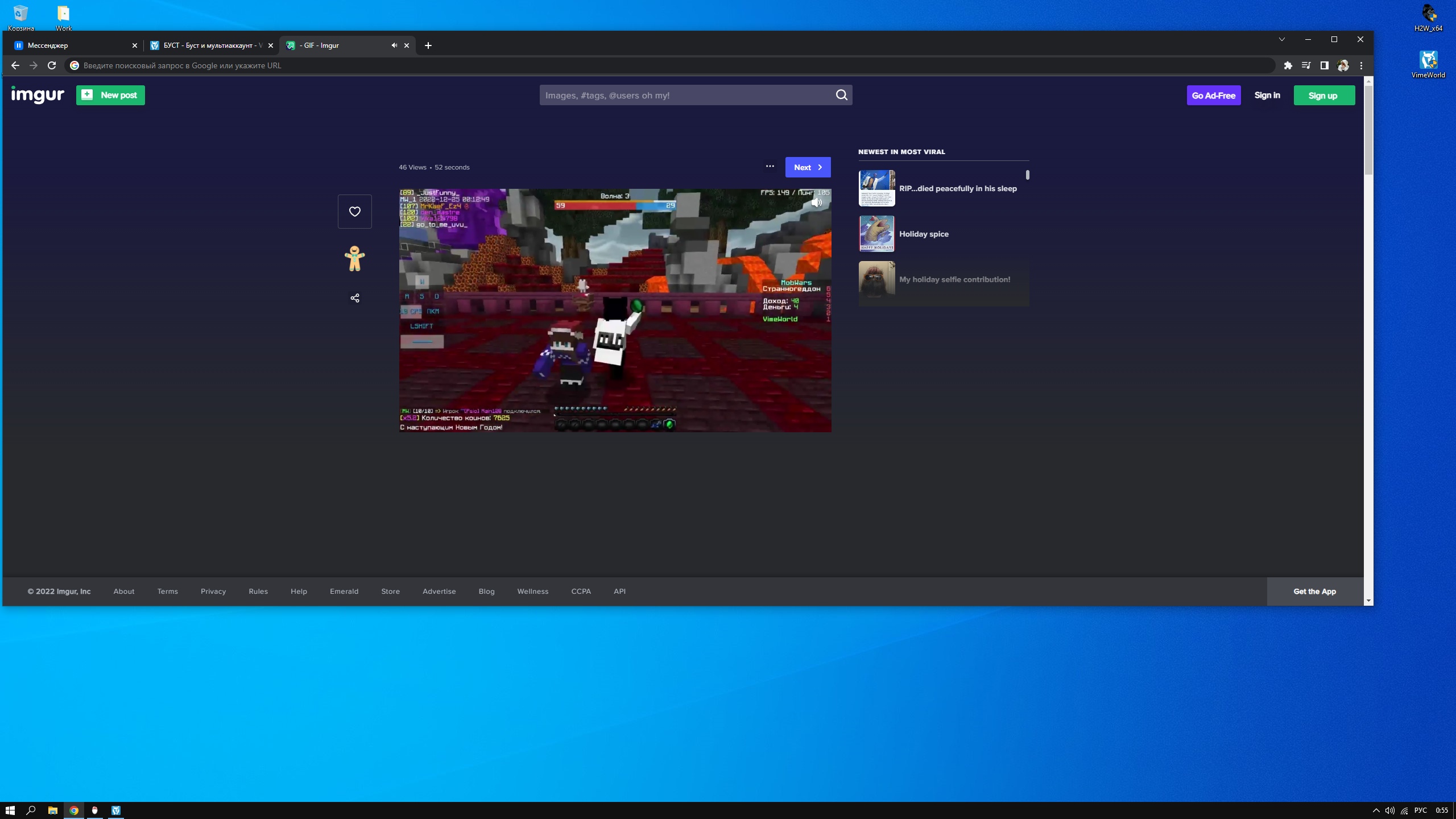This screenshot has height=819, width=1456.
Task: Reload the page with the refresh icon
Action: coord(52,65)
